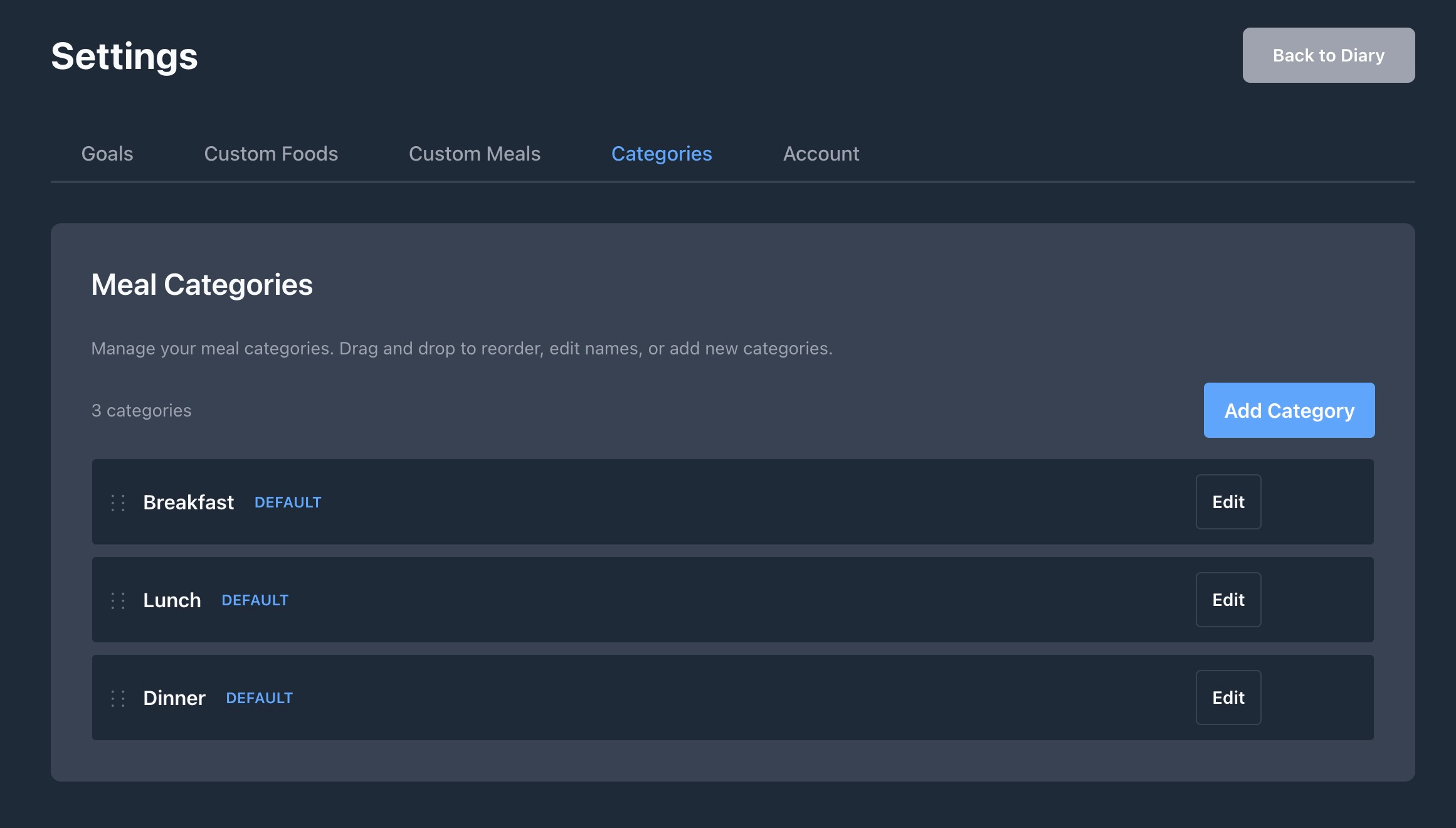
Task: Click the DEFAULT badge beside Dinner
Action: (259, 698)
